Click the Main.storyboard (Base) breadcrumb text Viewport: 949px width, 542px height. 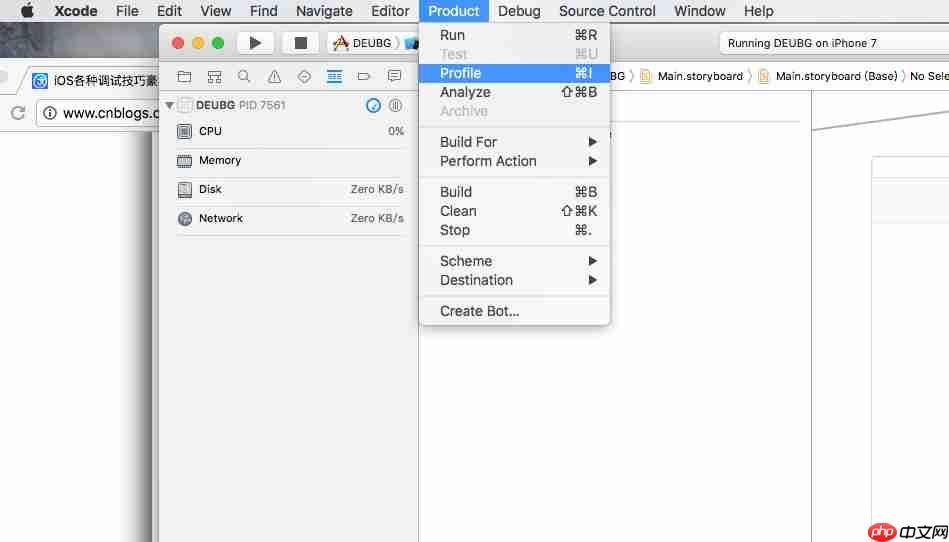tap(836, 76)
